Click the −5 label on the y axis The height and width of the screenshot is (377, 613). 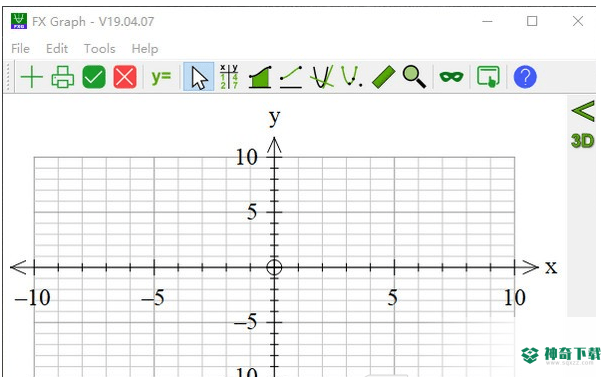tap(246, 323)
